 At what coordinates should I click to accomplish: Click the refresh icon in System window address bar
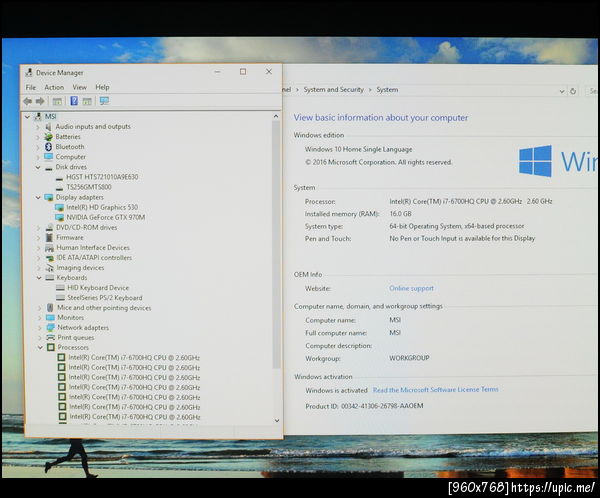pos(573,91)
